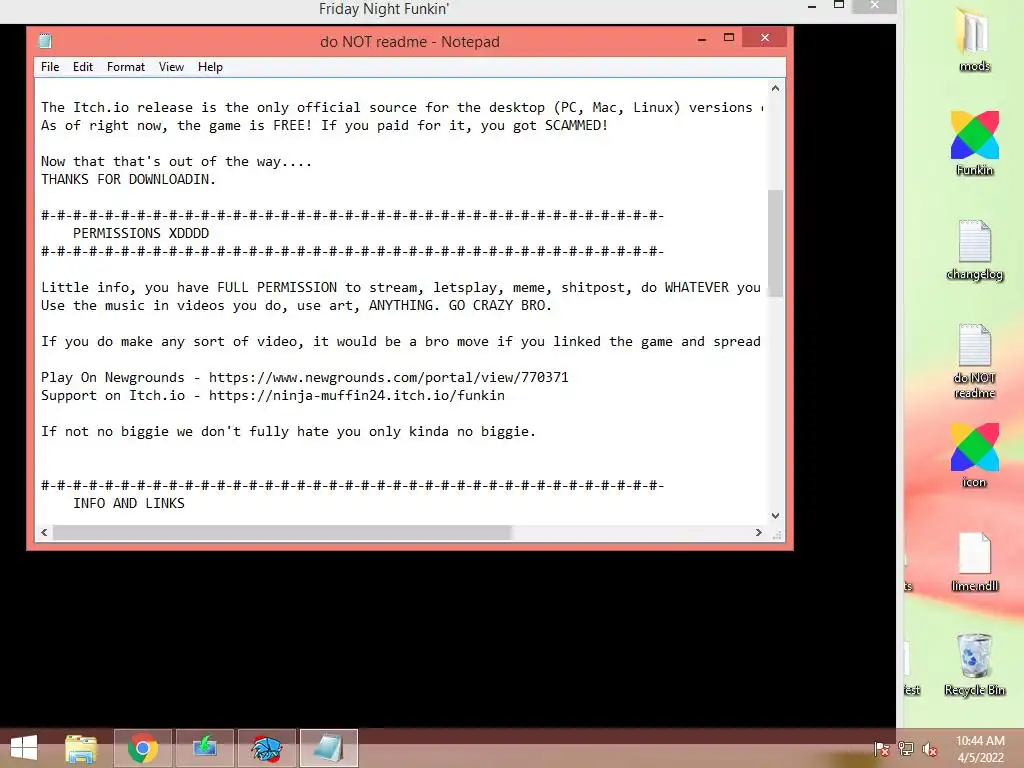Switch to Notepad taskbar button
1024x768 pixels.
329,748
